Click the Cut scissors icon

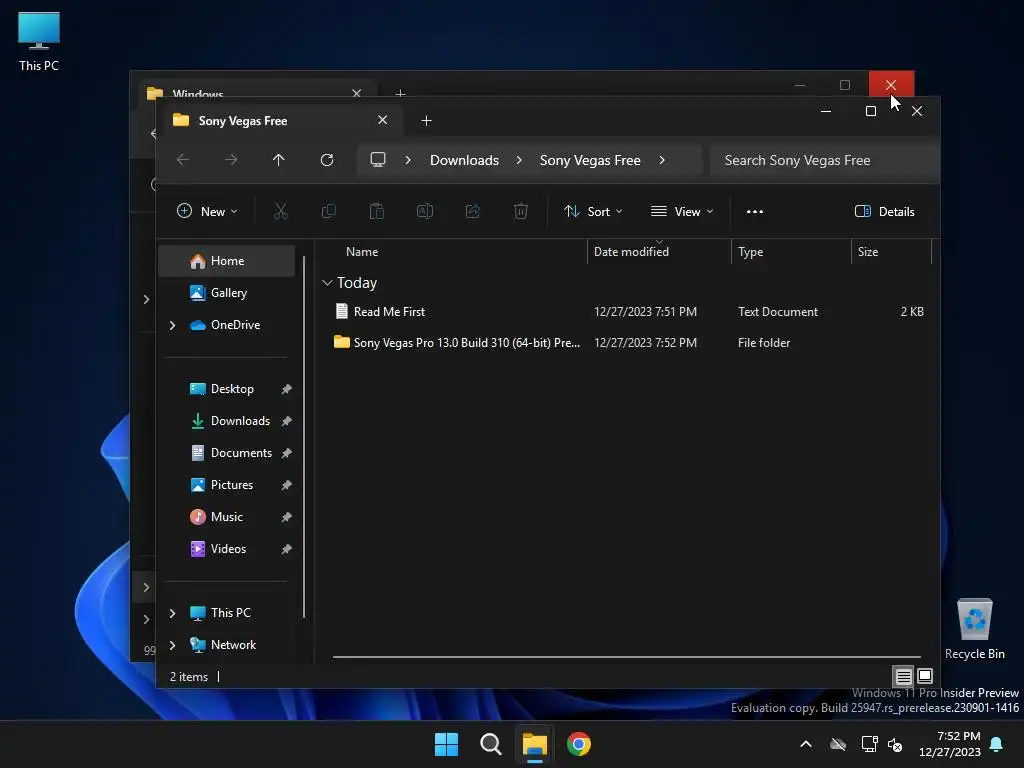(x=280, y=211)
